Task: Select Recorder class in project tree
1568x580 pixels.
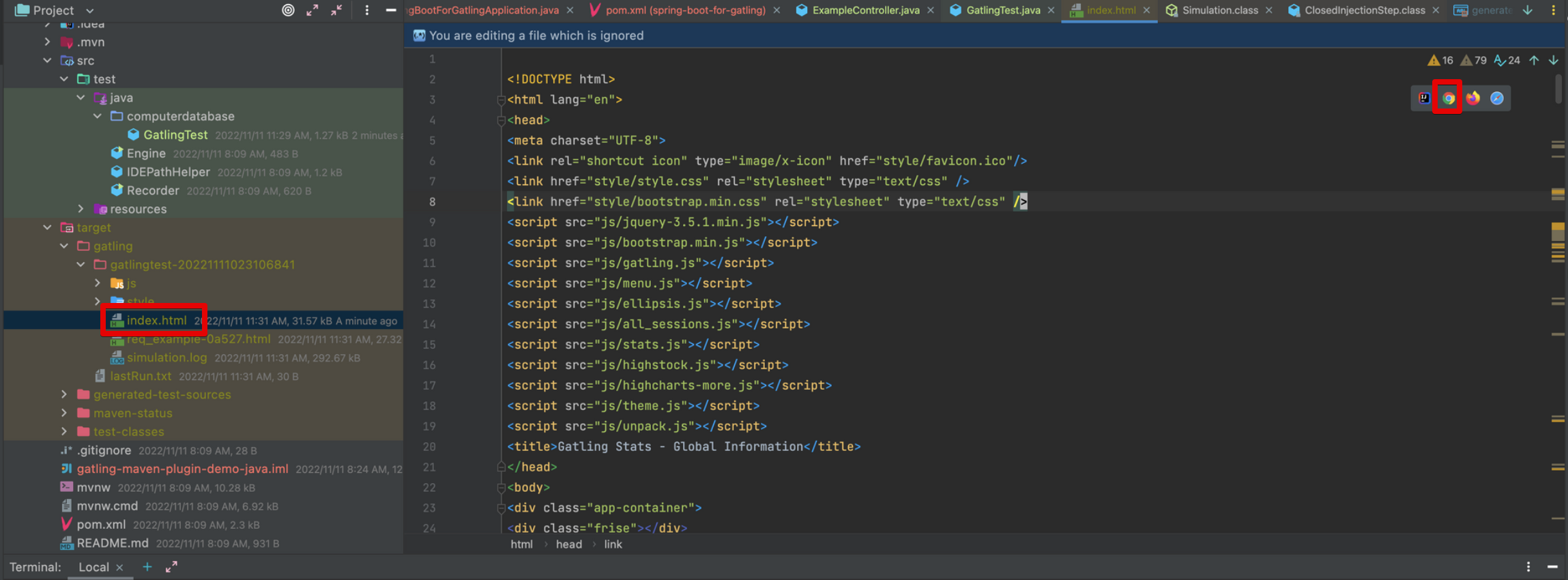Action: pos(153,190)
